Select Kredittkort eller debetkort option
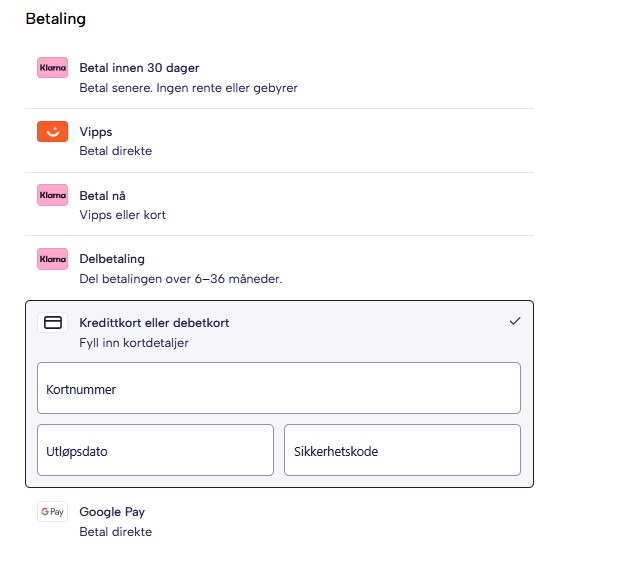 (x=279, y=332)
